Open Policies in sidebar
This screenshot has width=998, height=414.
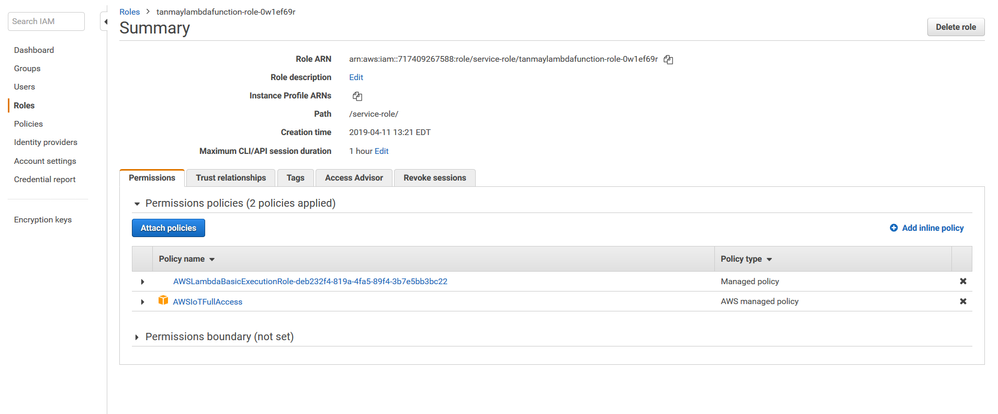click(28, 124)
